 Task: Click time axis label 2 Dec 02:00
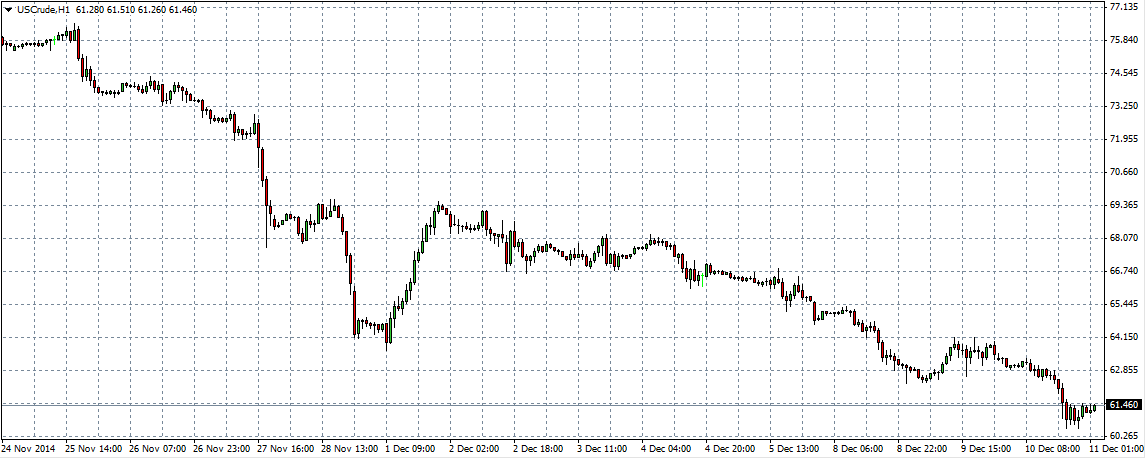pos(474,449)
